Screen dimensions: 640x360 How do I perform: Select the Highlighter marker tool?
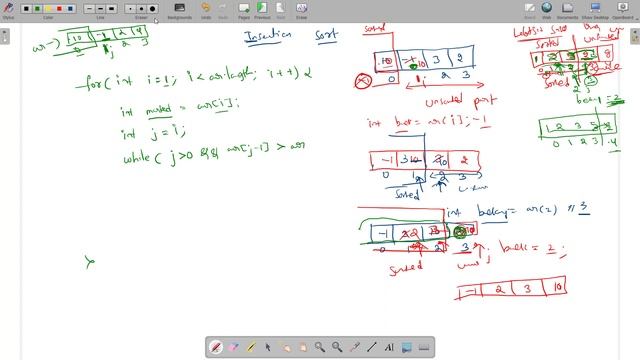pyautogui.click(x=251, y=347)
